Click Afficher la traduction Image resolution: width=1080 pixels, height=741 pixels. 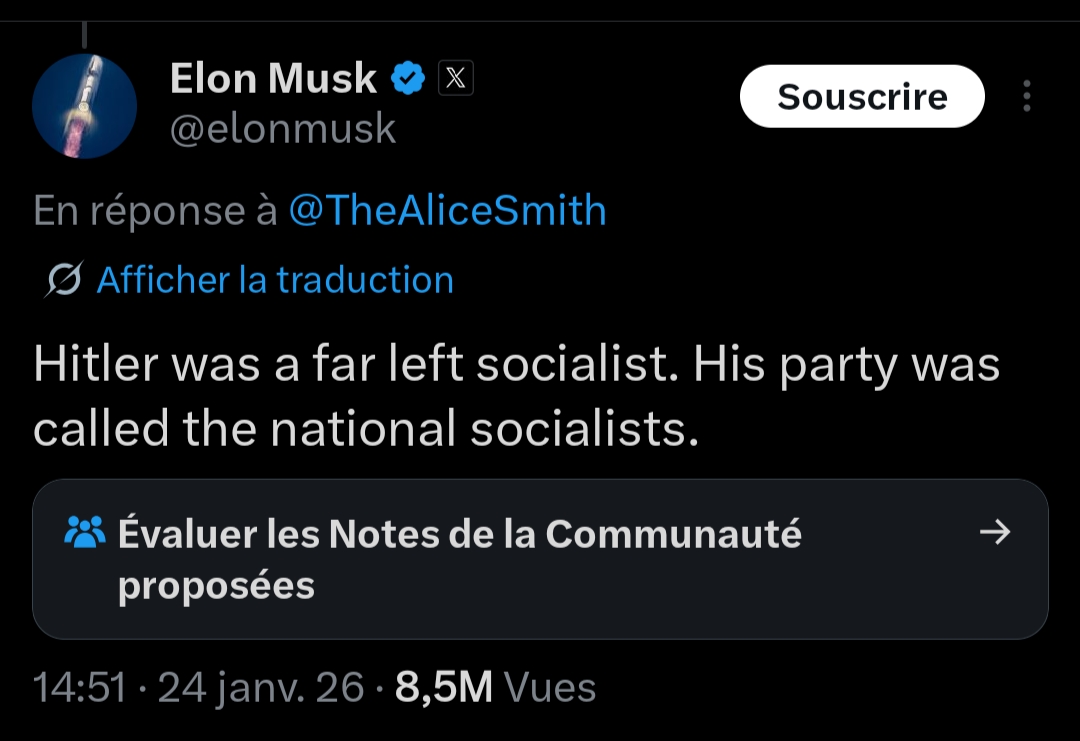coord(275,280)
